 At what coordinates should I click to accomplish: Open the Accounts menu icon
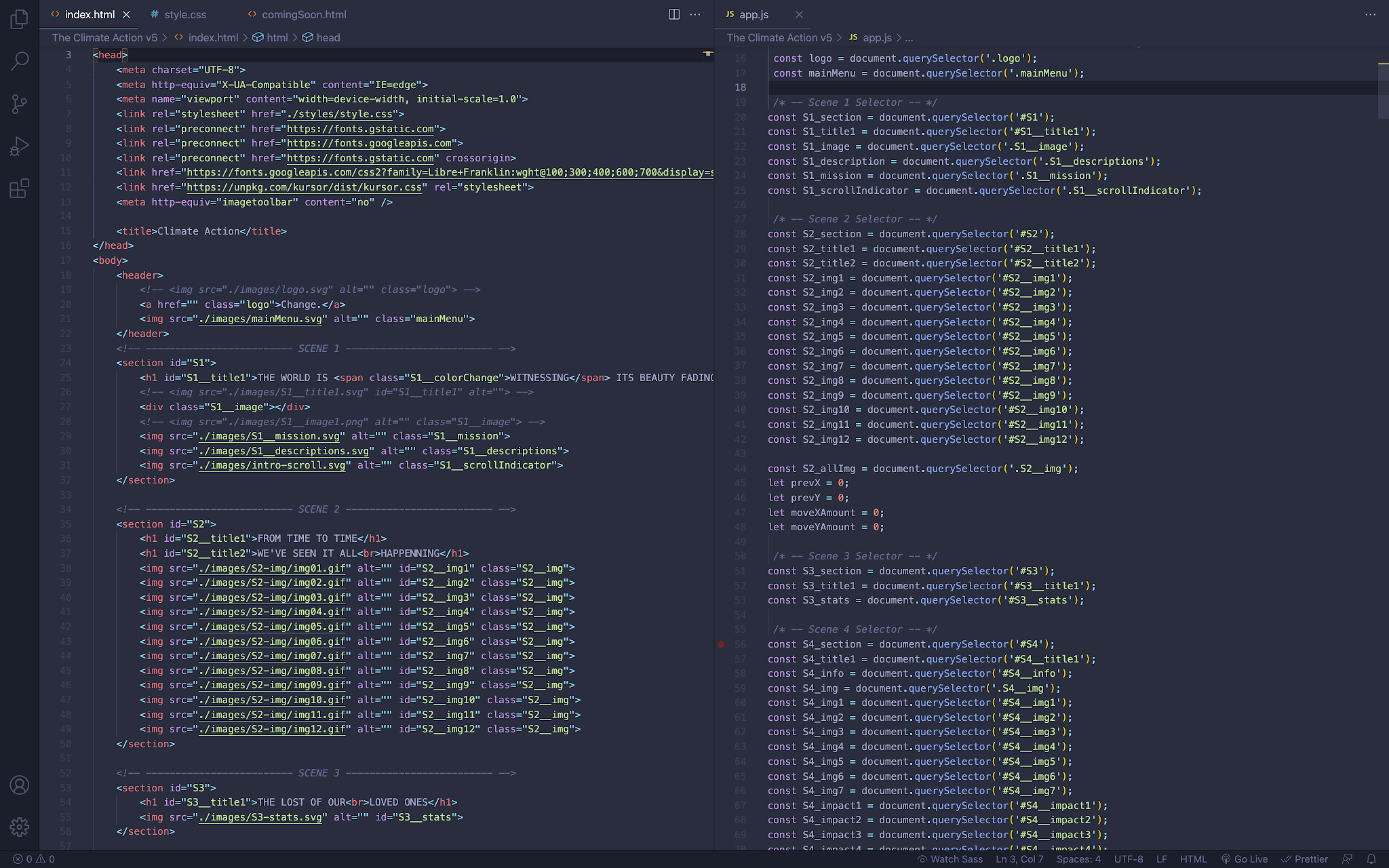click(20, 785)
